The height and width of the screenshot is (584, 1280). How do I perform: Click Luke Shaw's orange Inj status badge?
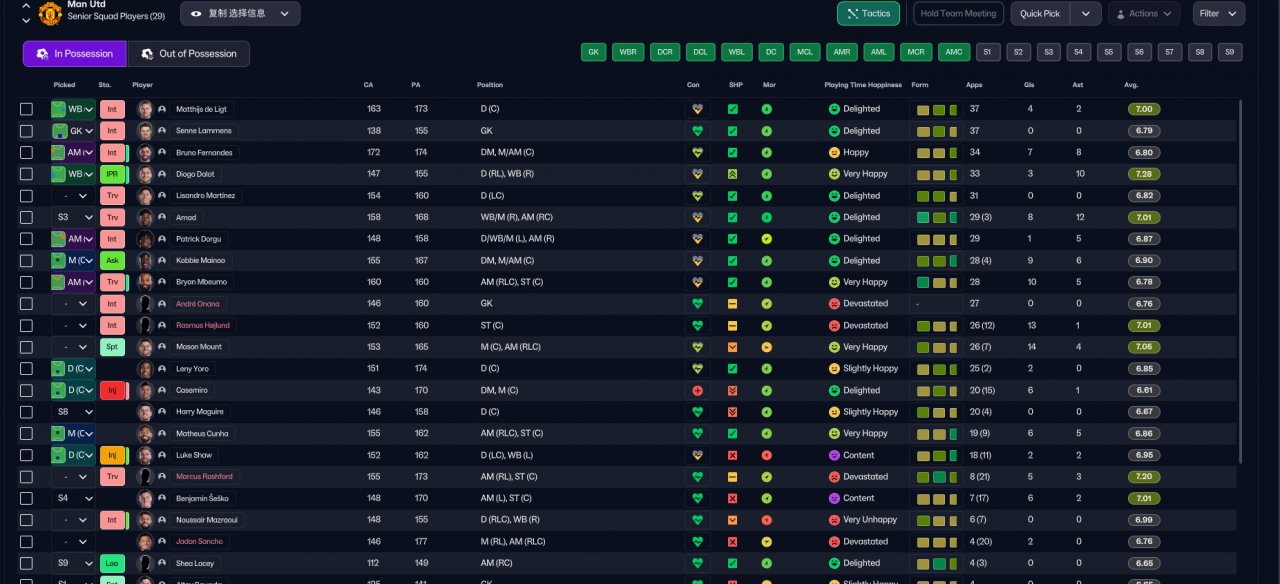click(x=112, y=455)
